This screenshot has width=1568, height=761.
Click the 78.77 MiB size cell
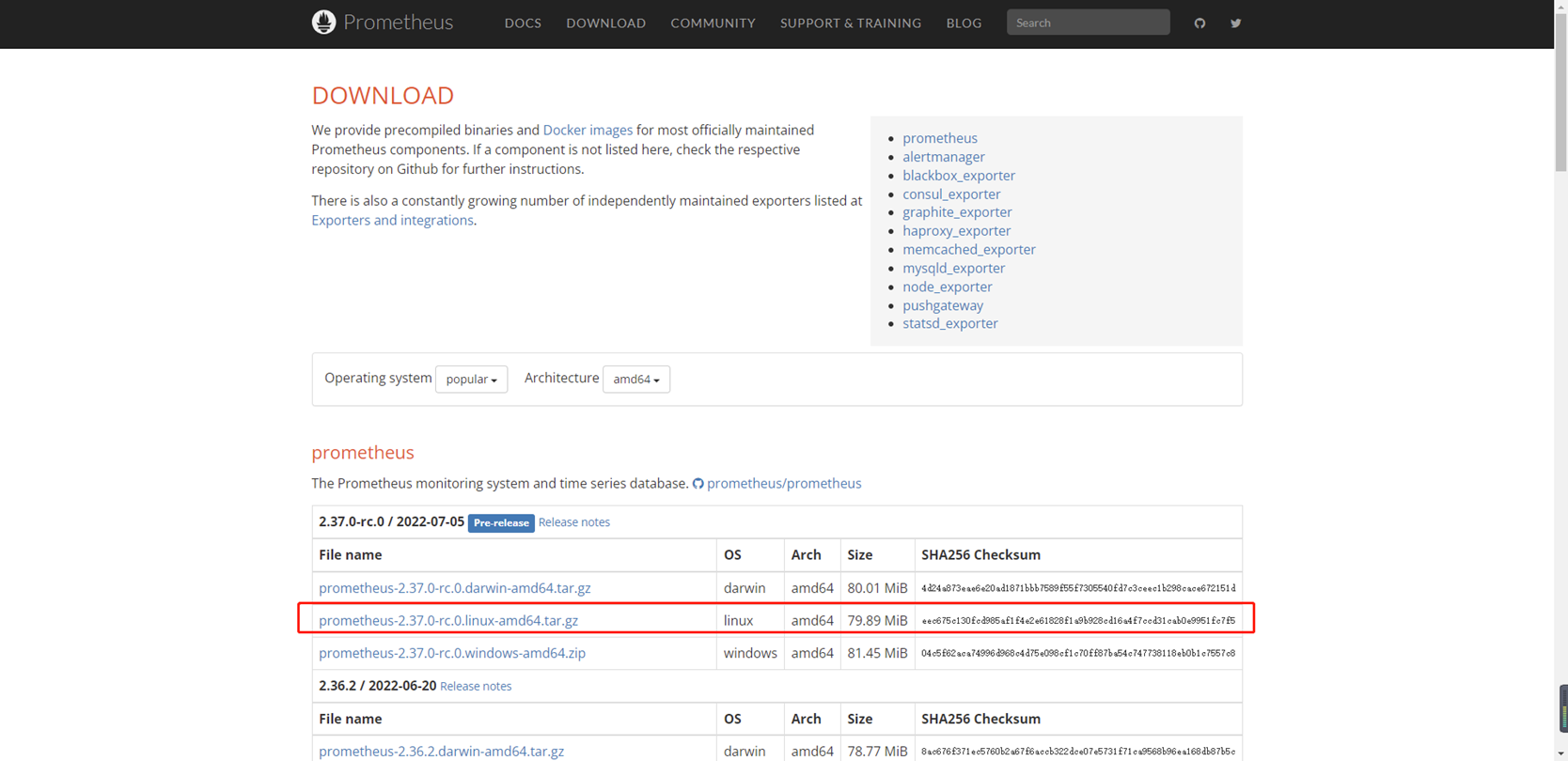[x=878, y=752]
